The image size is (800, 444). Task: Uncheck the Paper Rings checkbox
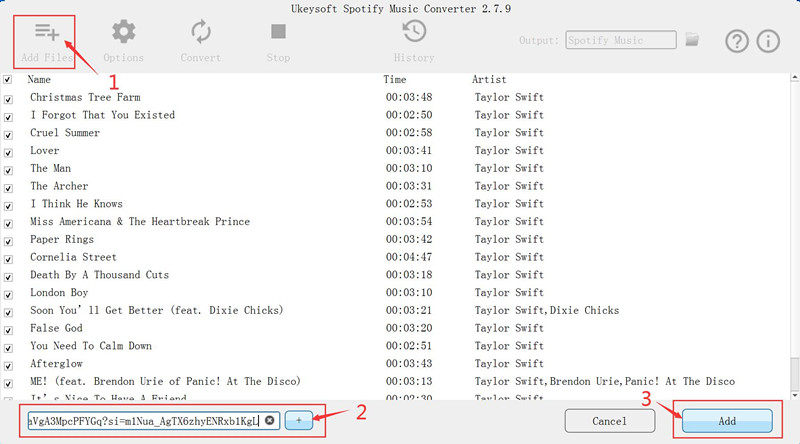coord(8,242)
